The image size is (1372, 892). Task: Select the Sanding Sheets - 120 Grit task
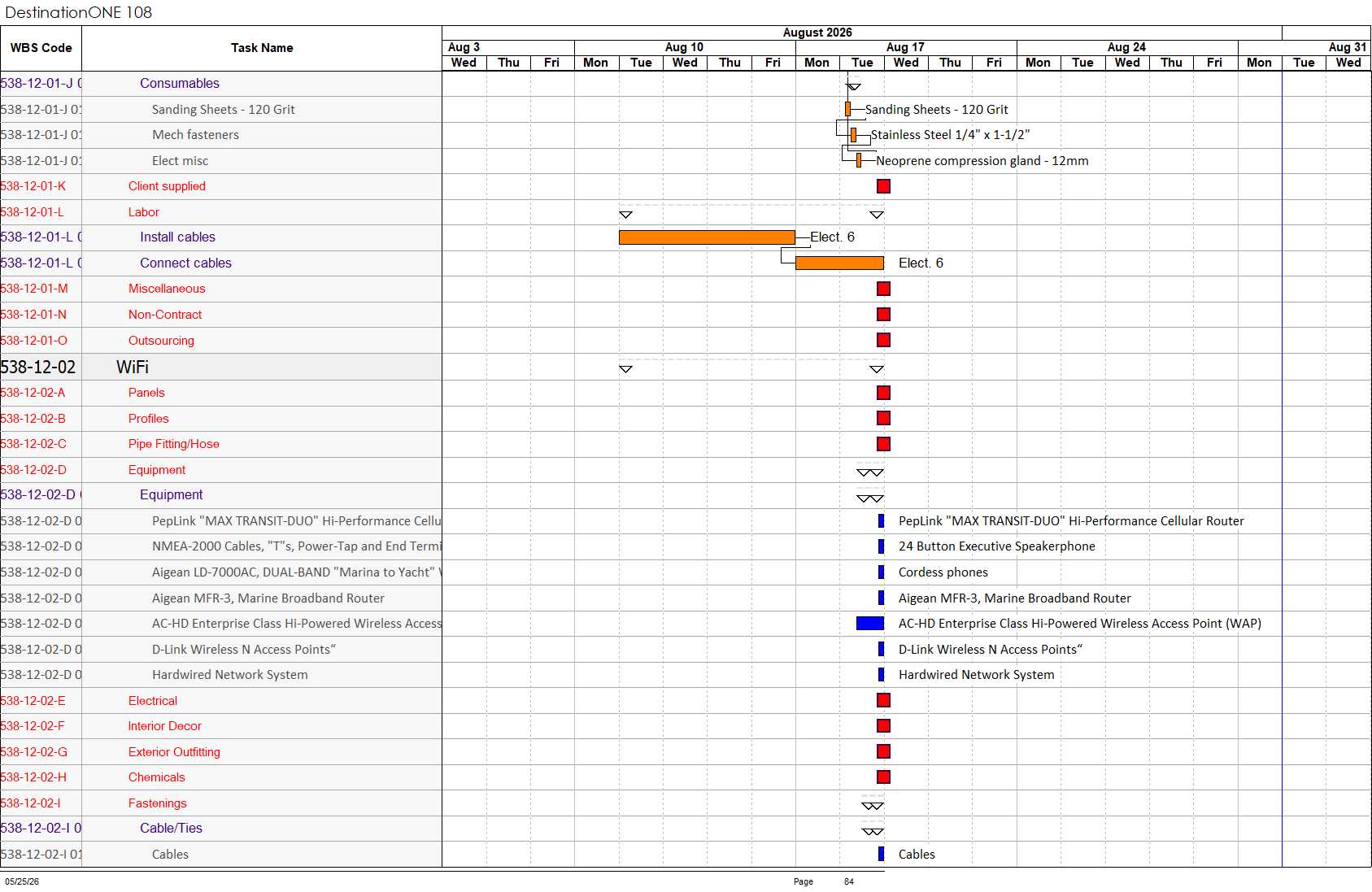tap(224, 109)
